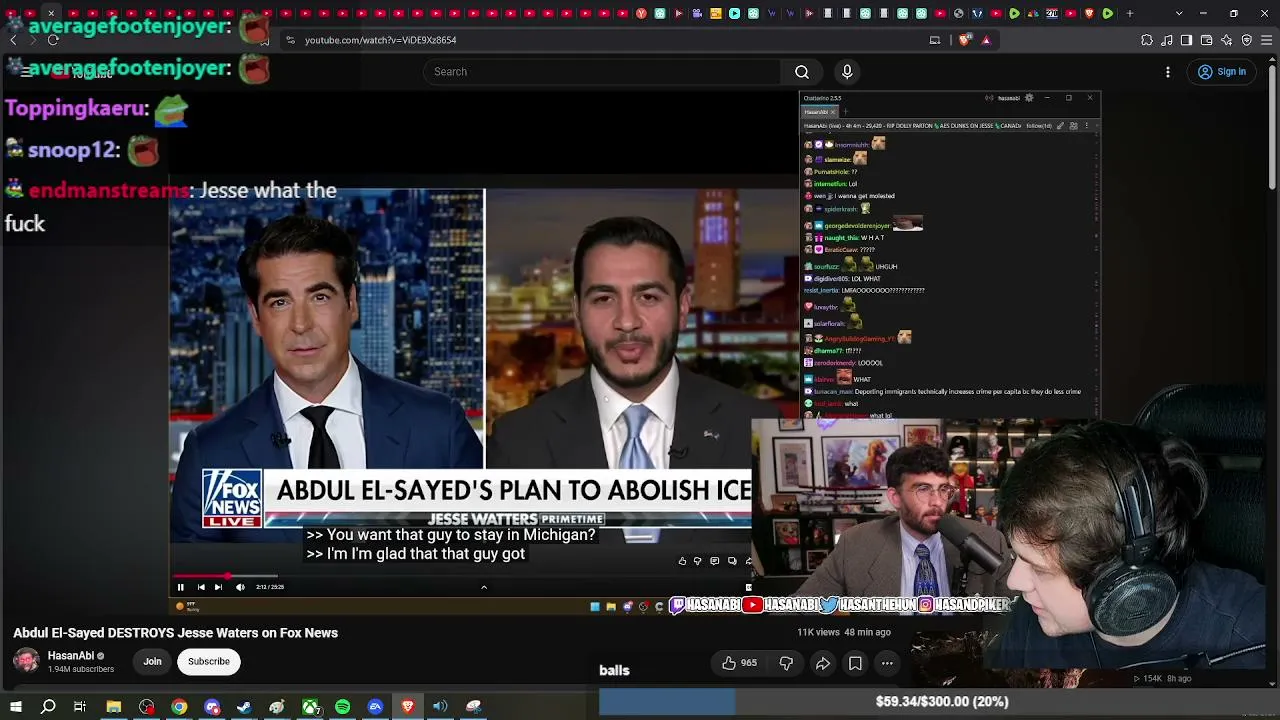This screenshot has width=1280, height=720.
Task: Open the Brave Shields lion icon
Action: [964, 40]
